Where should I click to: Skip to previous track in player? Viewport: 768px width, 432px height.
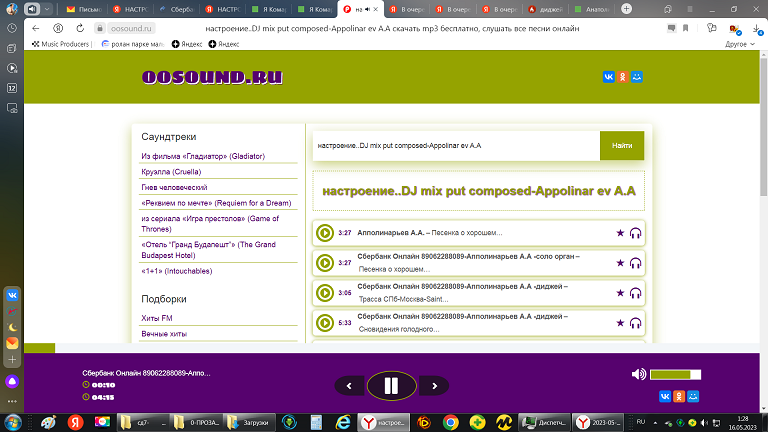349,386
